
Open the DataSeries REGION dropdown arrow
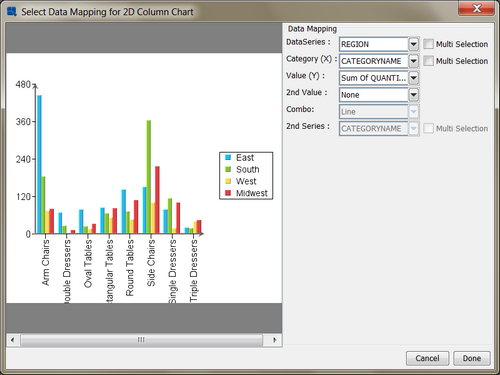click(413, 44)
